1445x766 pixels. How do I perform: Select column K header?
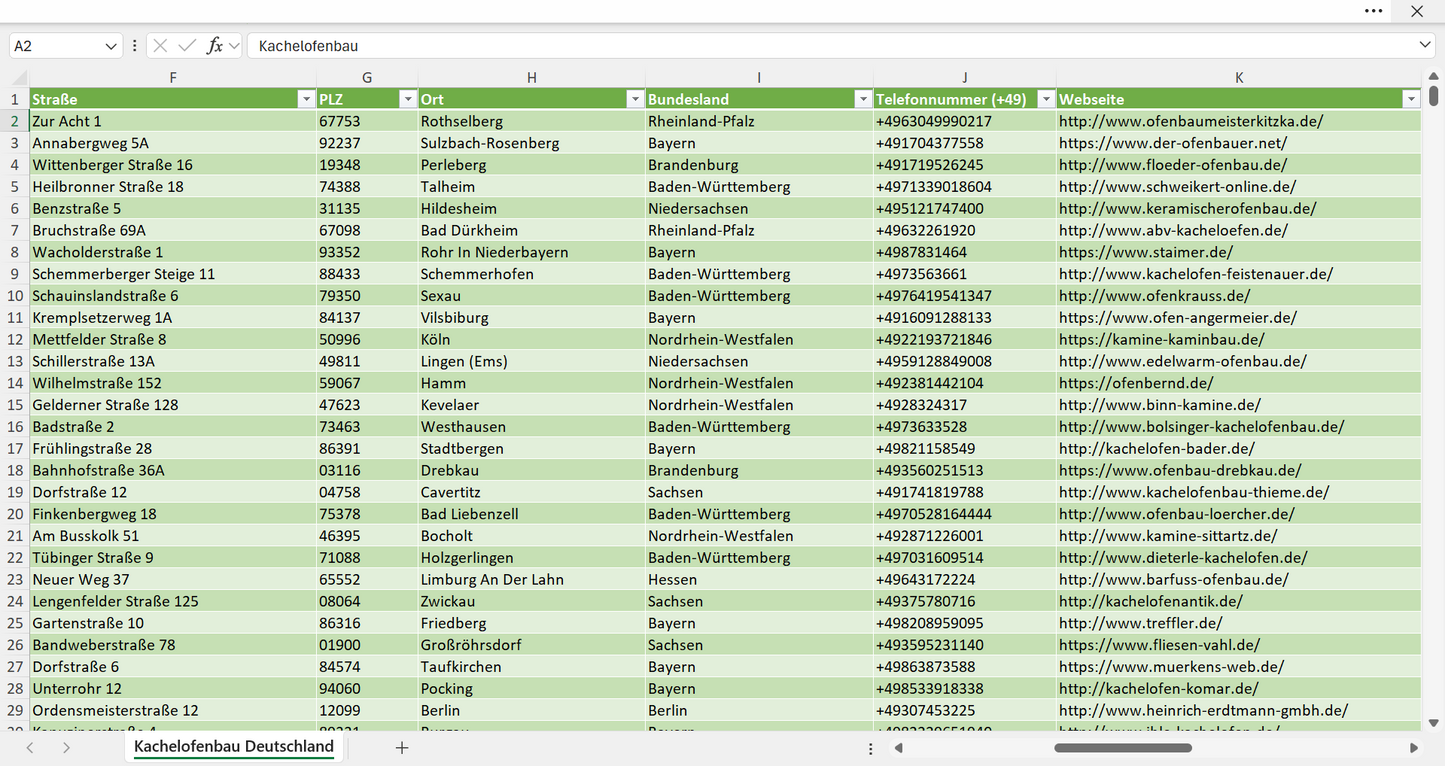[1239, 78]
